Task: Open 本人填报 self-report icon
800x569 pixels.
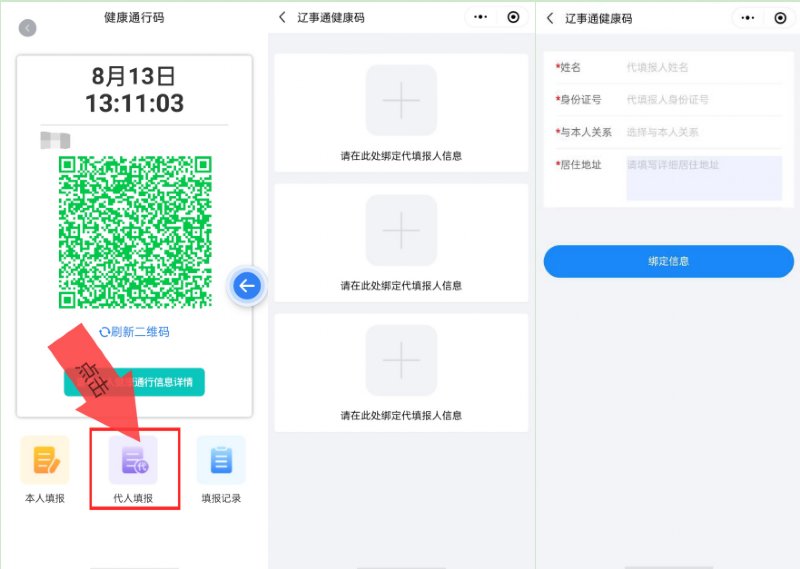Action: pos(45,460)
